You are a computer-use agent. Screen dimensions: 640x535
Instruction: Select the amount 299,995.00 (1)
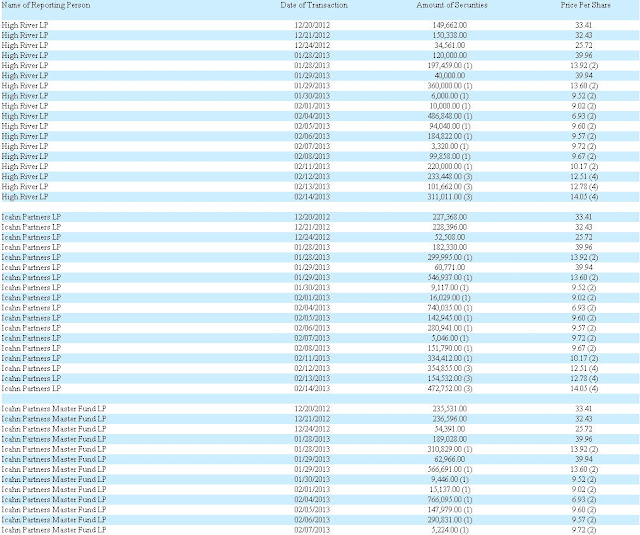click(x=450, y=258)
